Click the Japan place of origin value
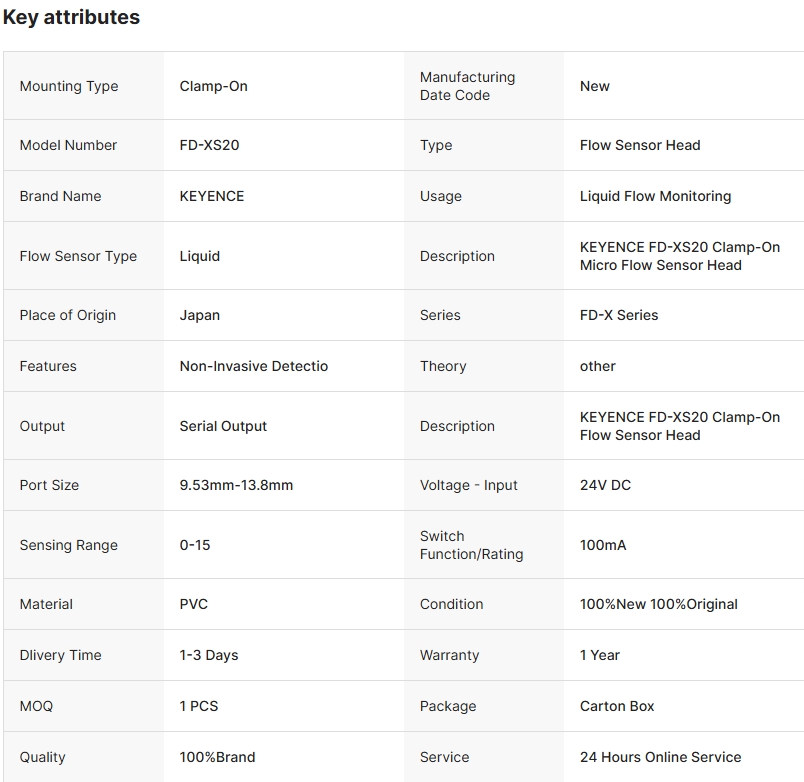The height and width of the screenshot is (782, 804). tap(199, 315)
